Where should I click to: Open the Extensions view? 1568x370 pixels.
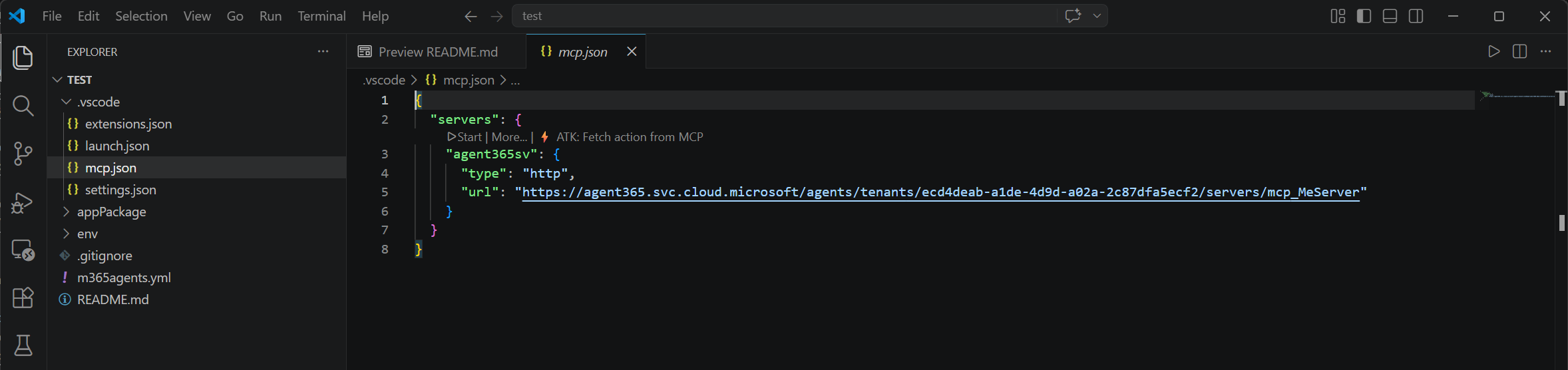[23, 297]
